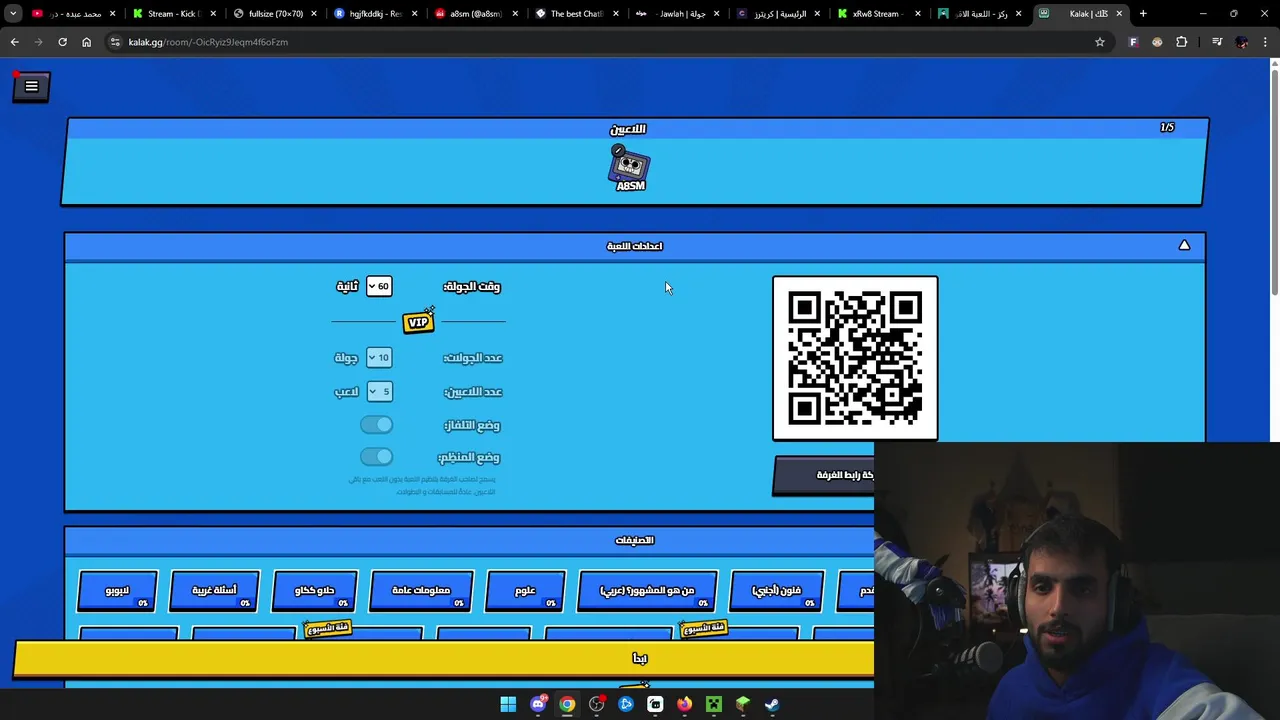Open the black-and-white app icon in taskbar
Viewport: 1280px width, 720px height.
(655, 704)
